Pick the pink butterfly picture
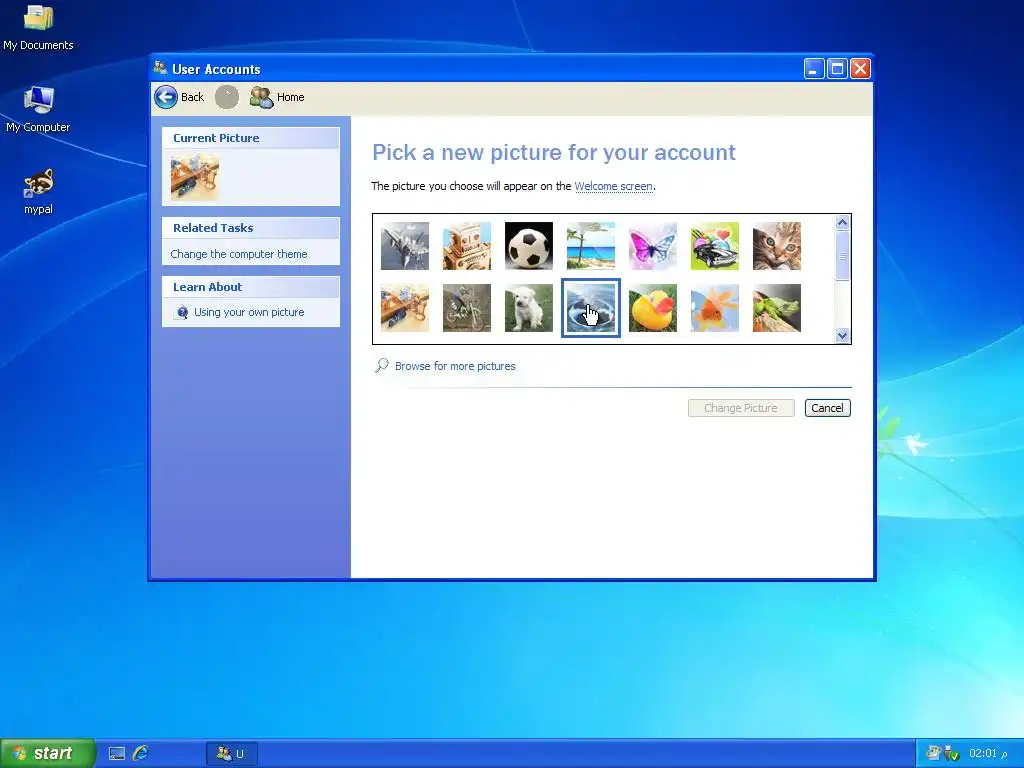The height and width of the screenshot is (768, 1024). pos(653,246)
